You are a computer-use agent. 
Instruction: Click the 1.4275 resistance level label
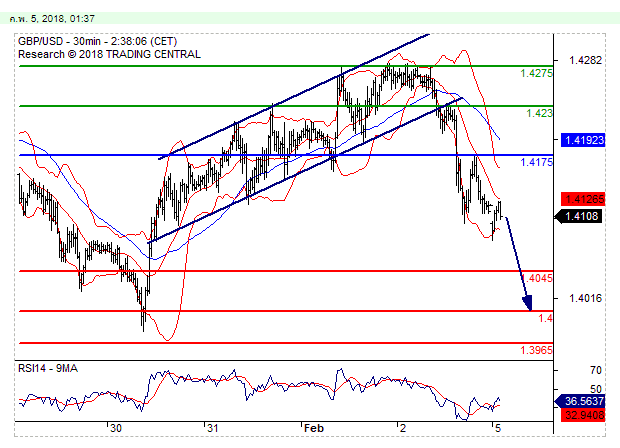(536, 73)
